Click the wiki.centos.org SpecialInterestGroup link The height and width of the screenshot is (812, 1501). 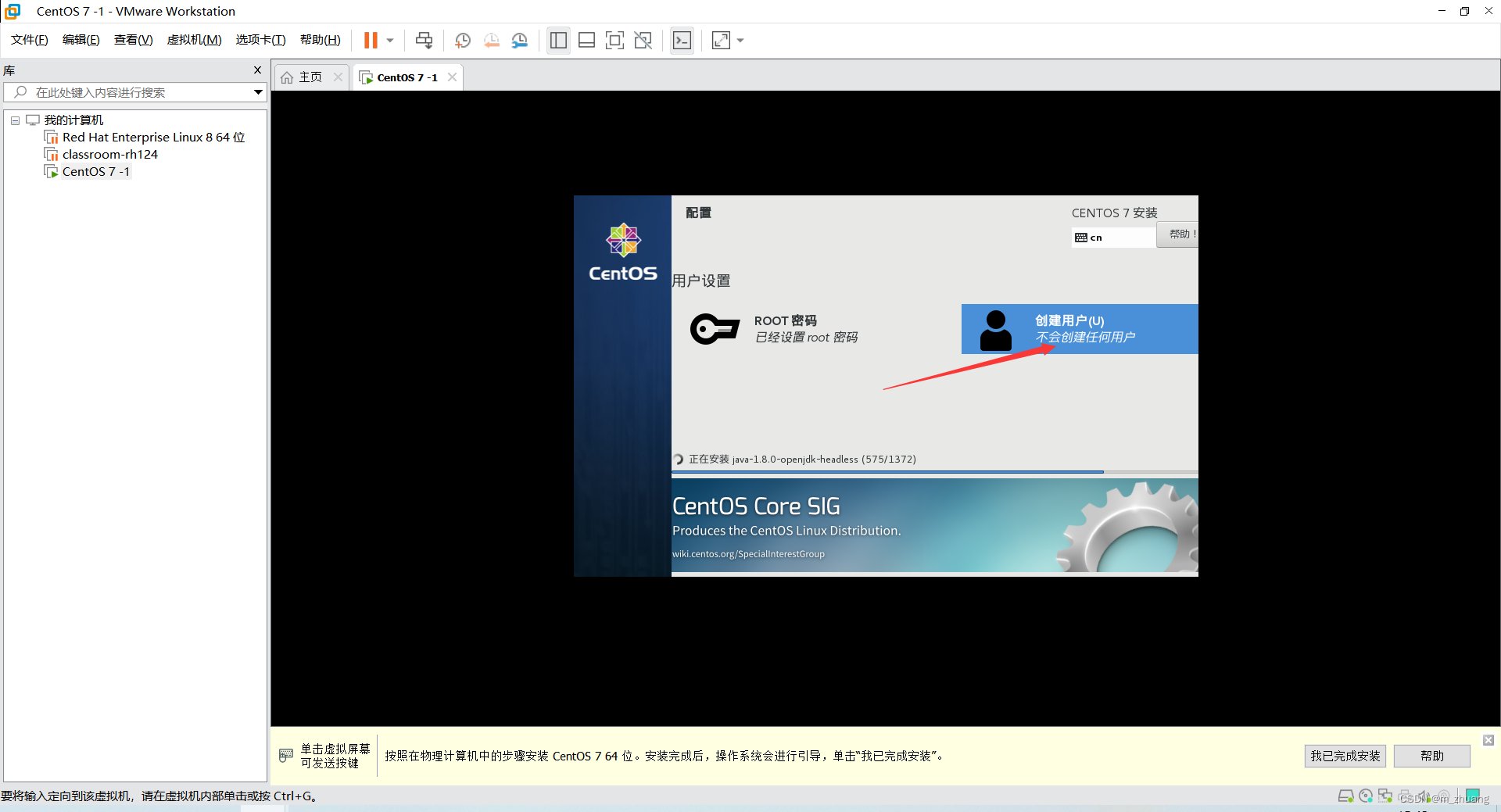748,554
